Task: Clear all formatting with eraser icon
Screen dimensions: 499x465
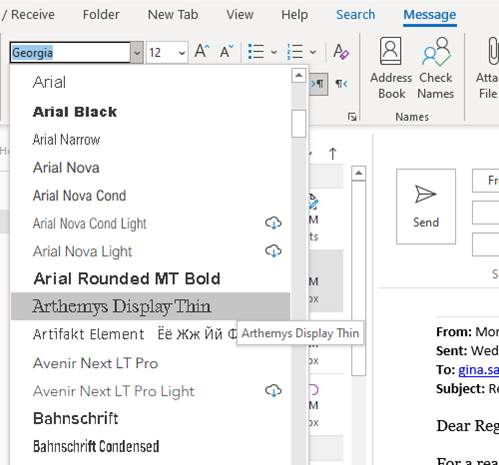Action: (x=341, y=52)
